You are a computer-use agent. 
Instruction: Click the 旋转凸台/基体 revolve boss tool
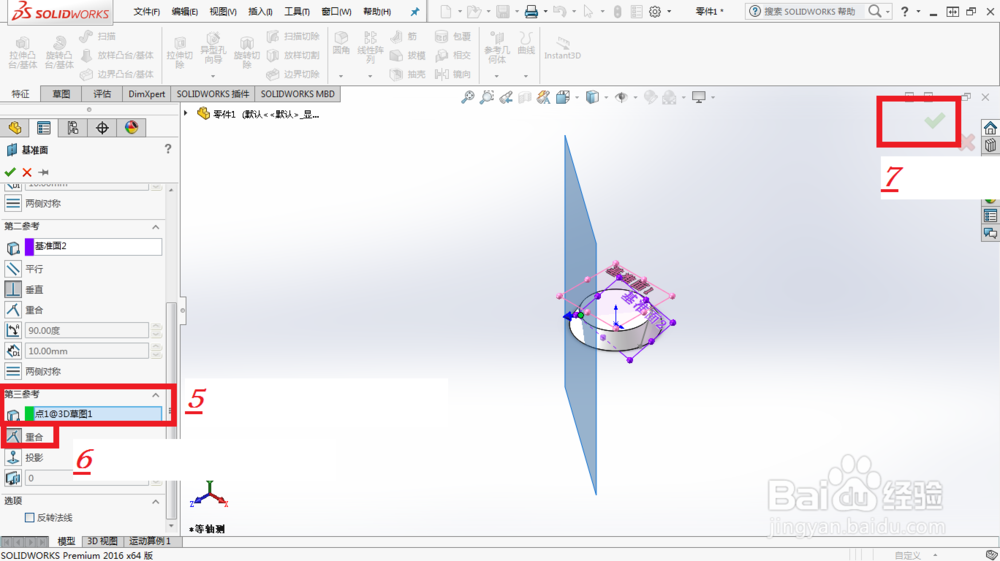(59, 53)
